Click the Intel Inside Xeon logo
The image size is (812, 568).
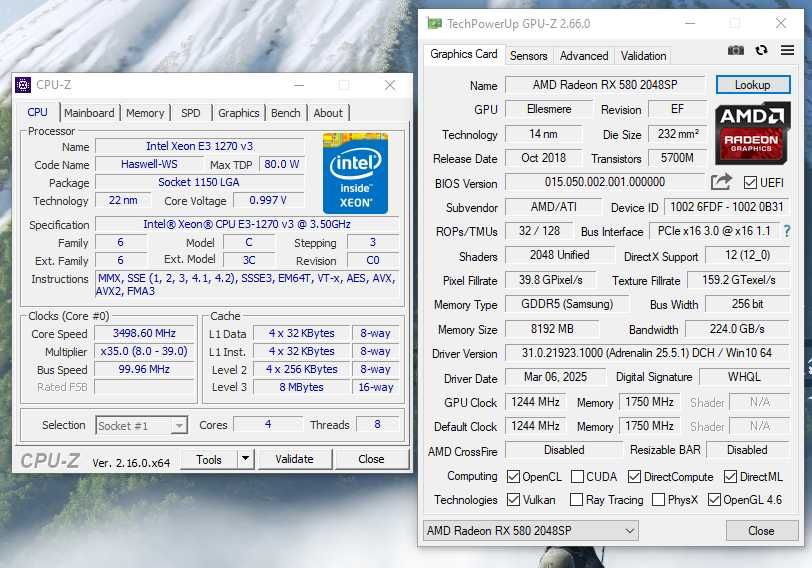pos(355,173)
